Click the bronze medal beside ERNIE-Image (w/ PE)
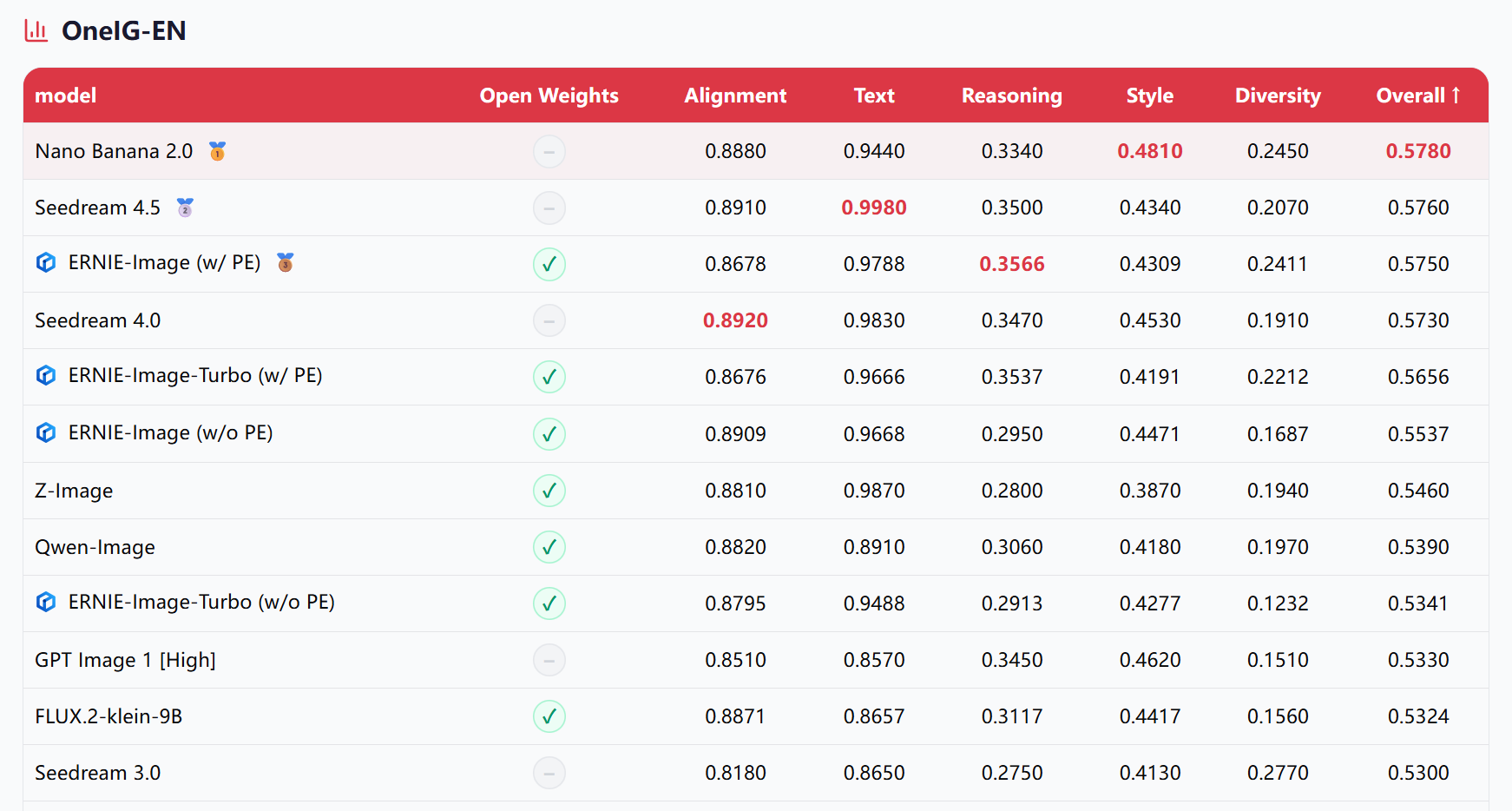 pyautogui.click(x=285, y=262)
